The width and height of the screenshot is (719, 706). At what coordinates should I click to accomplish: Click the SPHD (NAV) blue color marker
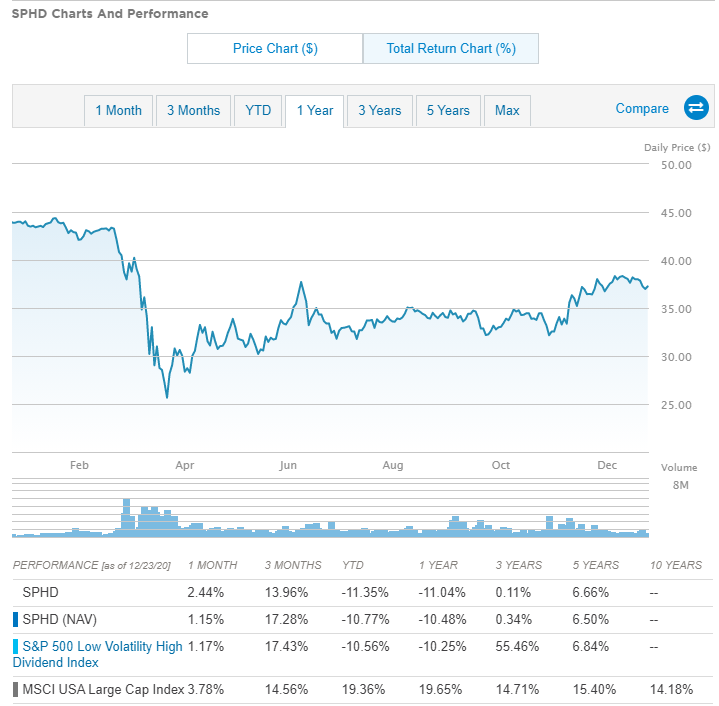pyautogui.click(x=16, y=619)
